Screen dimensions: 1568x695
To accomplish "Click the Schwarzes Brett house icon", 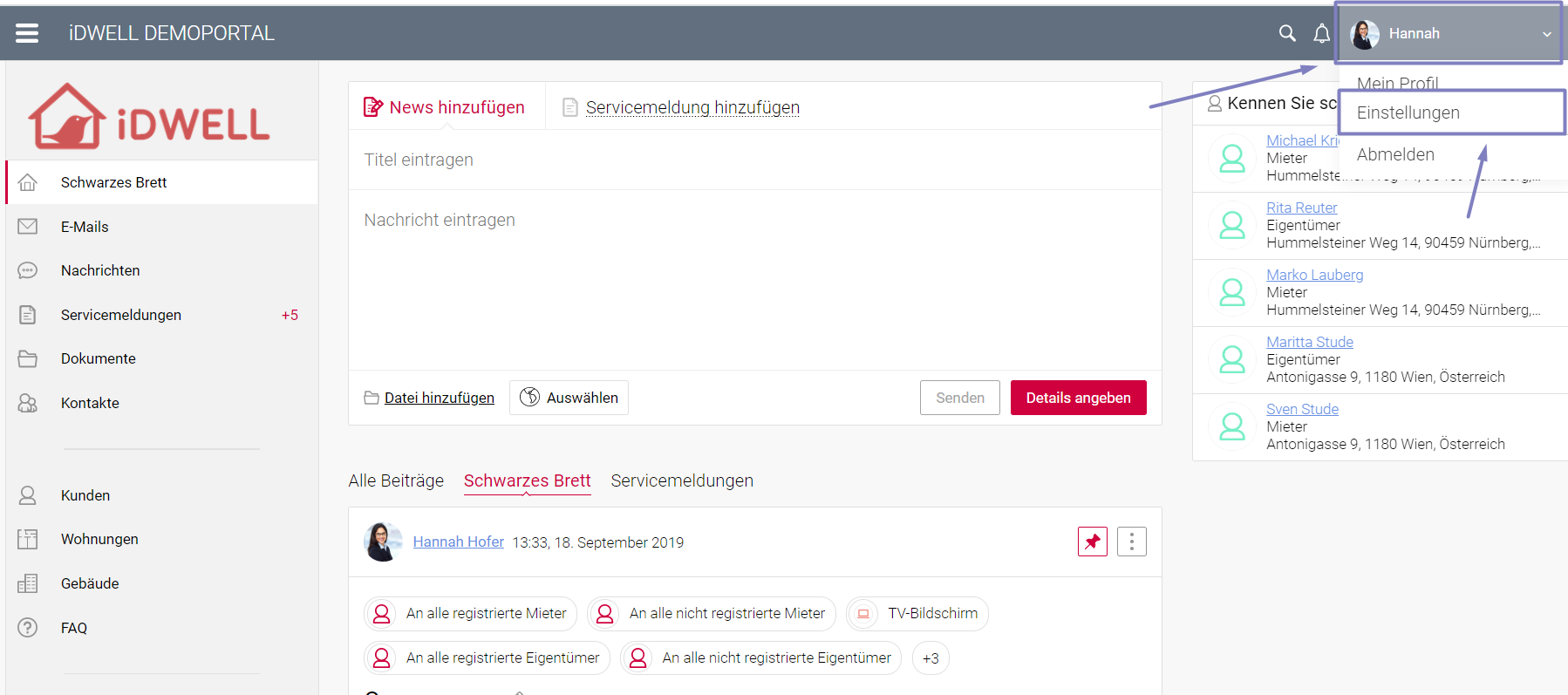I will pos(28,182).
